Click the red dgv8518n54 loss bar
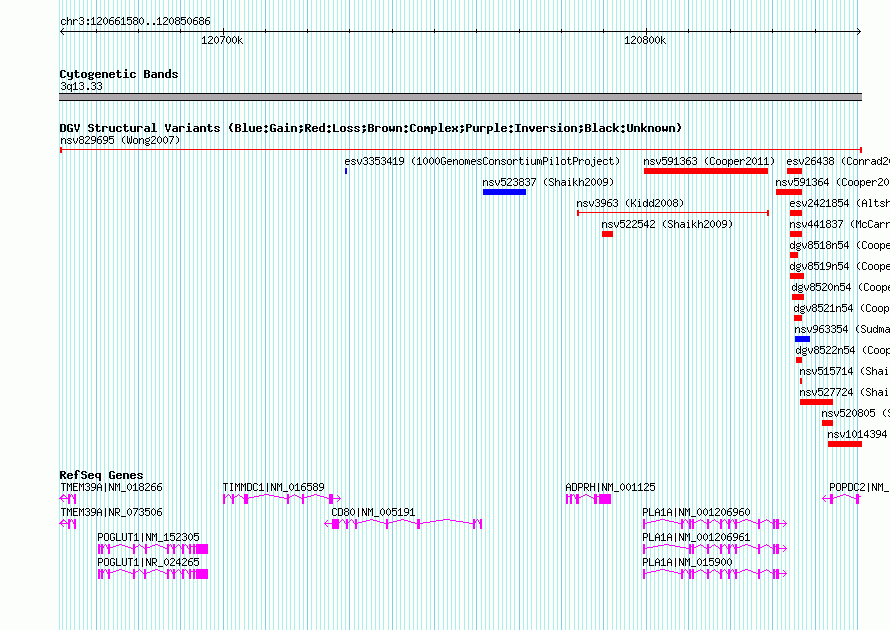This screenshot has height=630, width=890. coord(794,255)
